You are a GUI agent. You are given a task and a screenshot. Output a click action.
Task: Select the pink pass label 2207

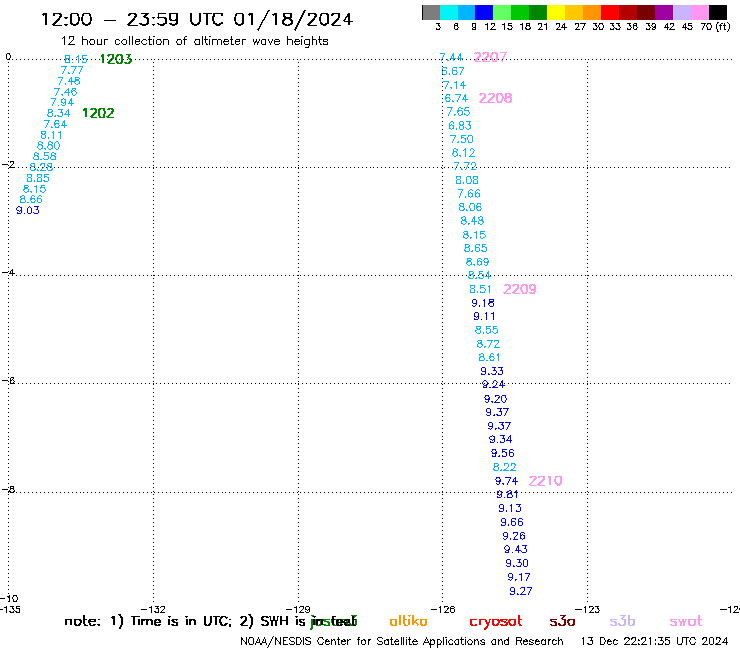point(490,57)
